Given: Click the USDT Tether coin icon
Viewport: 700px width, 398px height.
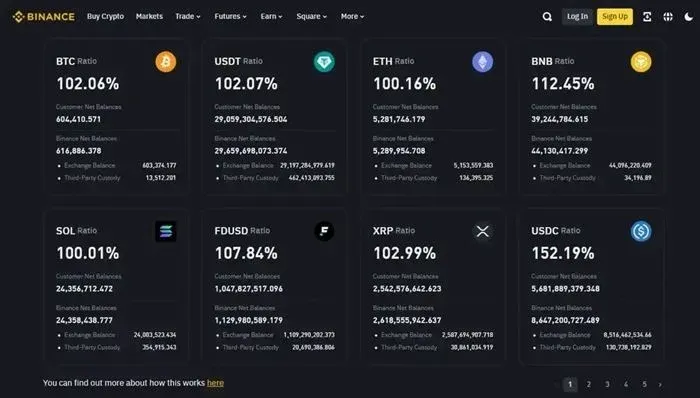Looking at the screenshot, I should (324, 62).
